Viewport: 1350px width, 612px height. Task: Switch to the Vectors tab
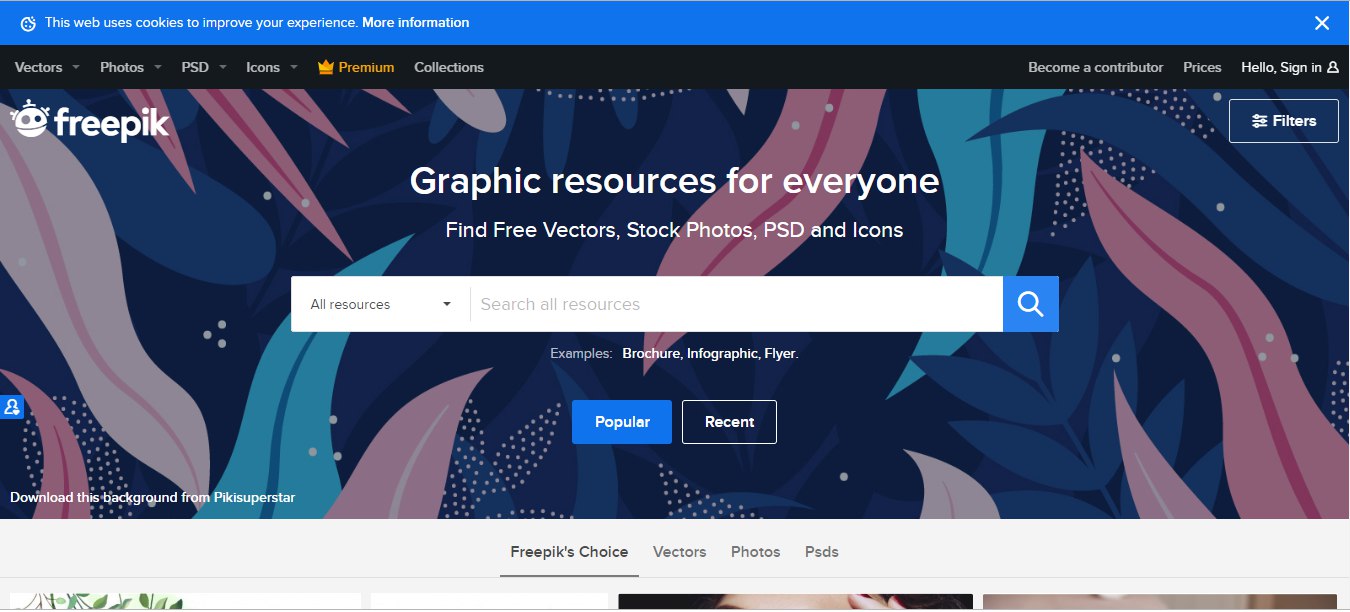[679, 552]
